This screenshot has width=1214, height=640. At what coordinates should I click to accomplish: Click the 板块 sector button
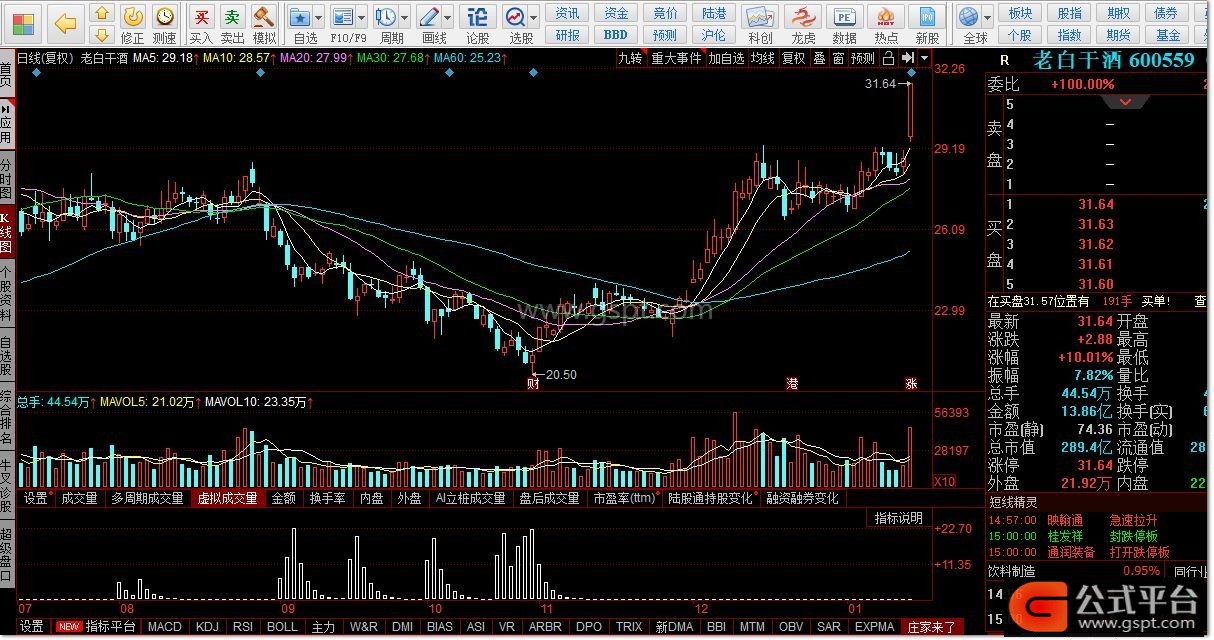(1020, 13)
